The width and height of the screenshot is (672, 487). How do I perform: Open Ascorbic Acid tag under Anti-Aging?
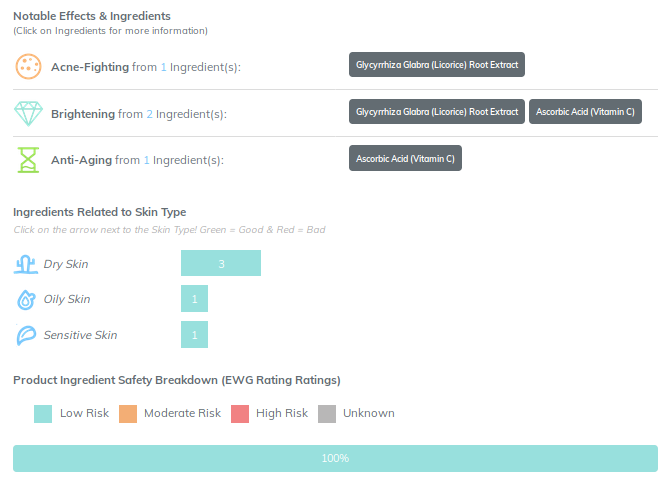click(405, 158)
